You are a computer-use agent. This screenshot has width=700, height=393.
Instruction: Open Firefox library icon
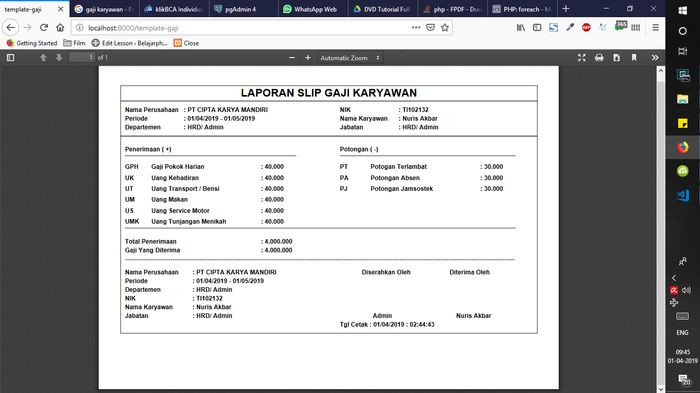click(521, 28)
